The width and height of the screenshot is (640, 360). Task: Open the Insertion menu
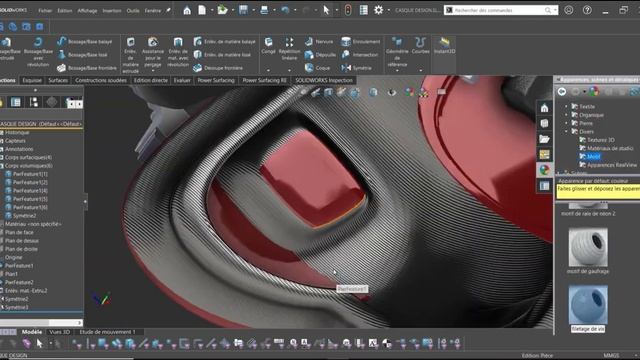point(112,11)
